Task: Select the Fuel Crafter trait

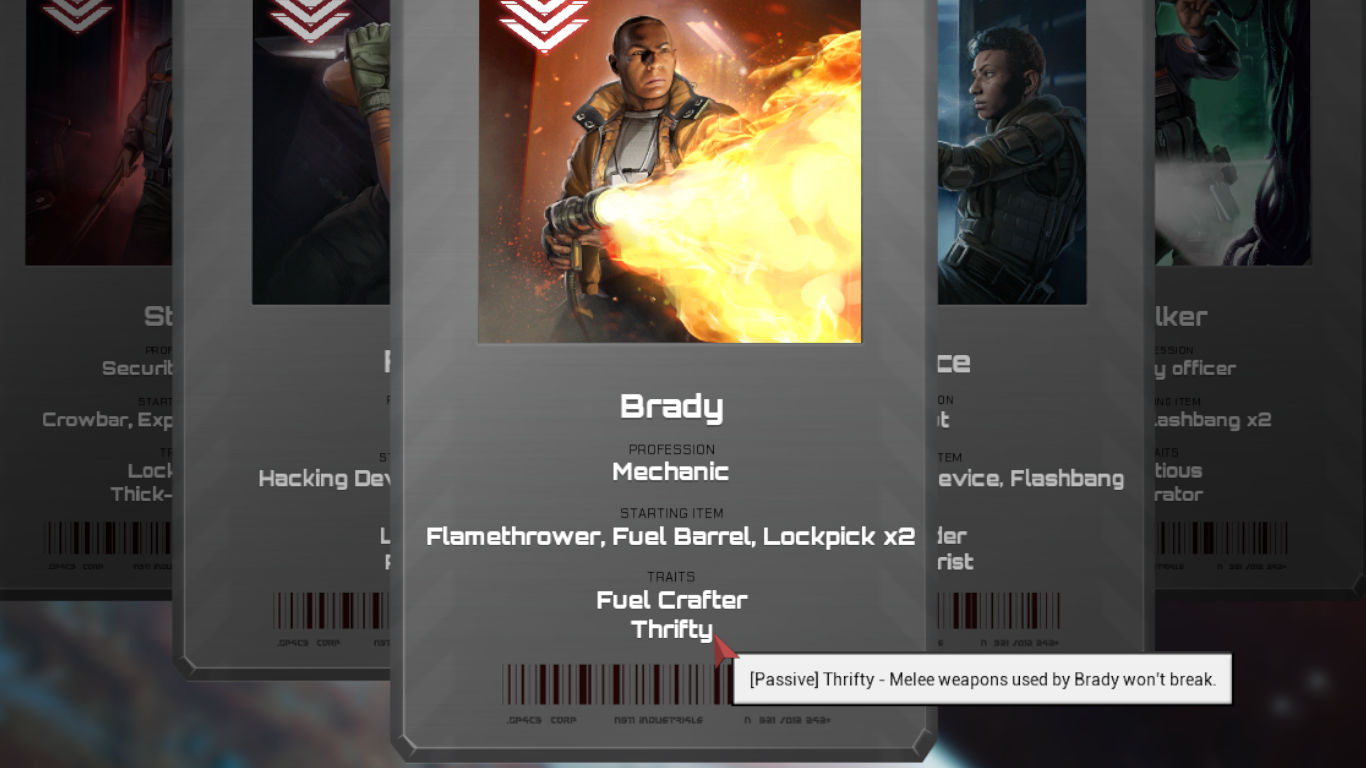Action: (672, 600)
